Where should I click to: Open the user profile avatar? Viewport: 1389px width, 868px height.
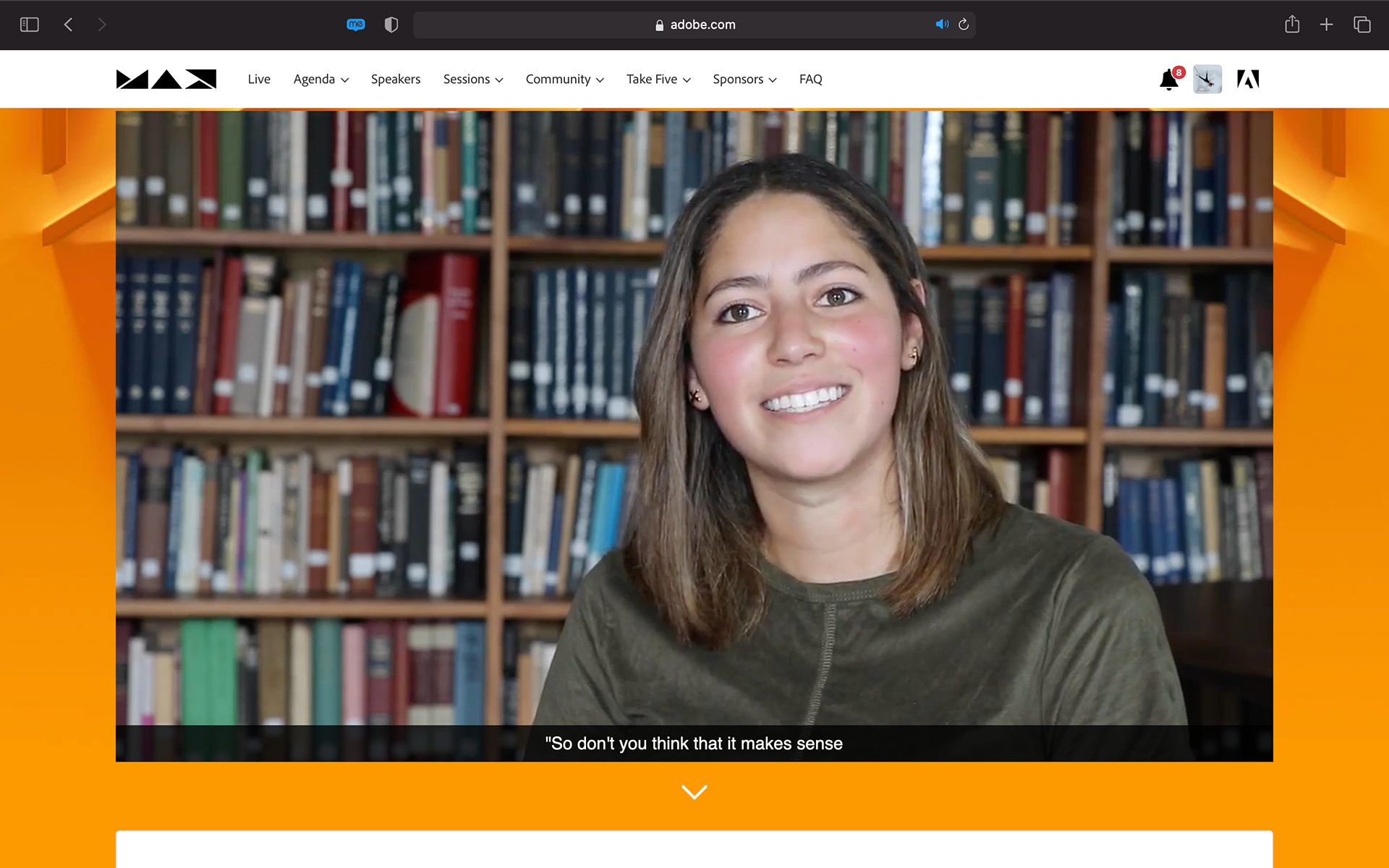click(x=1207, y=80)
